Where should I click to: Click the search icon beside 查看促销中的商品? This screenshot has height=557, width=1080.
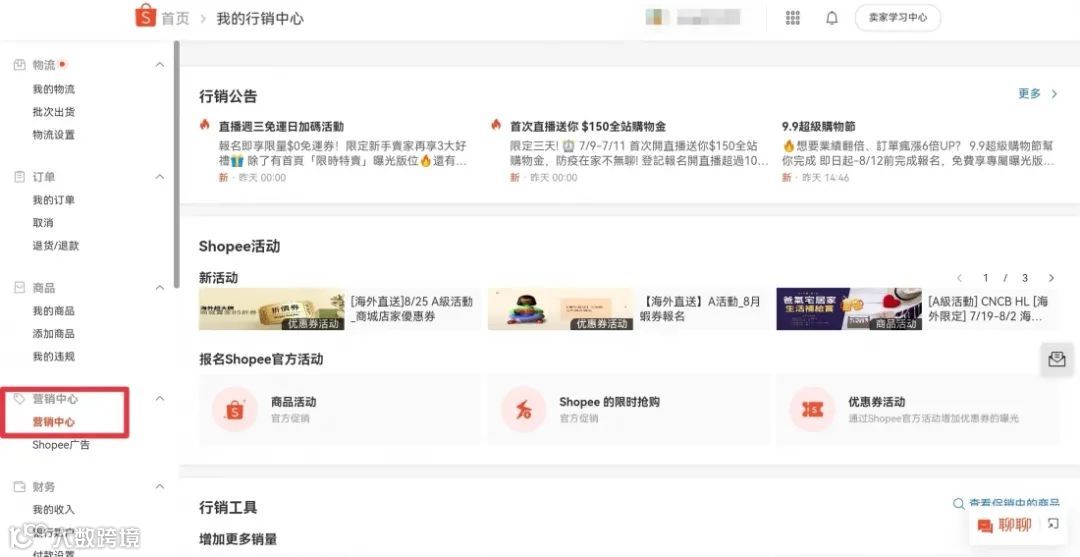[x=958, y=504]
